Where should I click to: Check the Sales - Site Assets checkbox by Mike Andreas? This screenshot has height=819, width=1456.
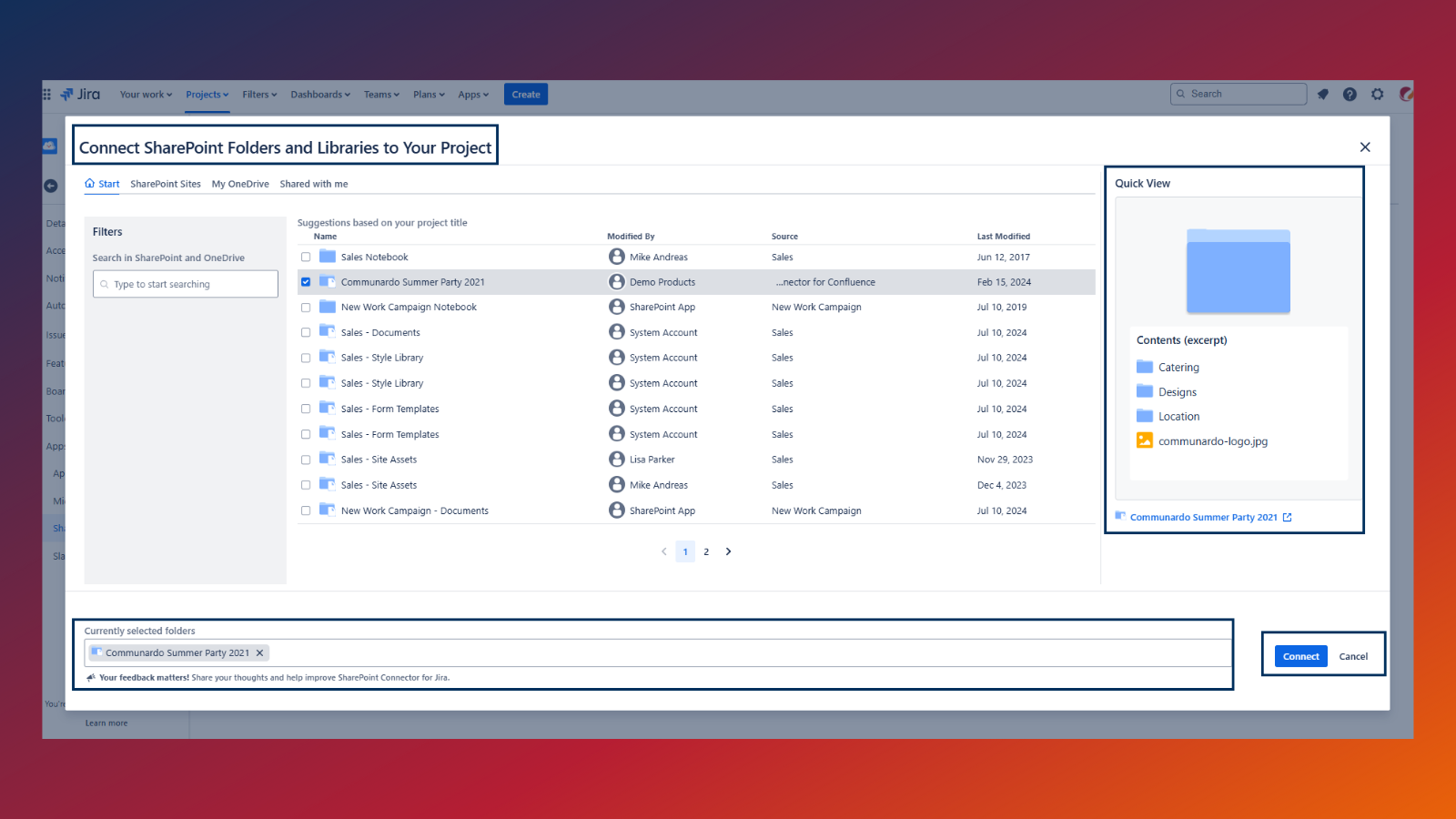pyautogui.click(x=306, y=485)
